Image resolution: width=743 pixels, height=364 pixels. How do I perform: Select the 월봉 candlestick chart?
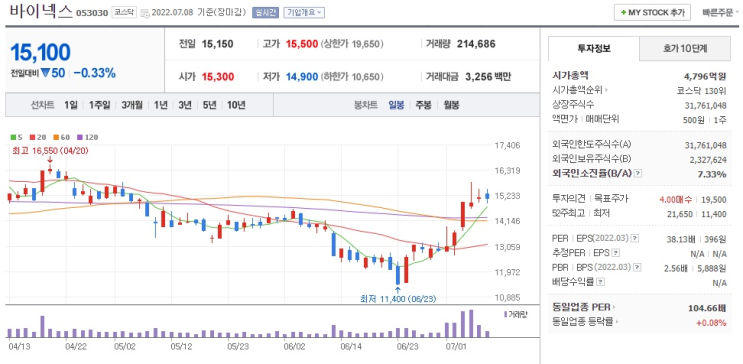click(451, 105)
